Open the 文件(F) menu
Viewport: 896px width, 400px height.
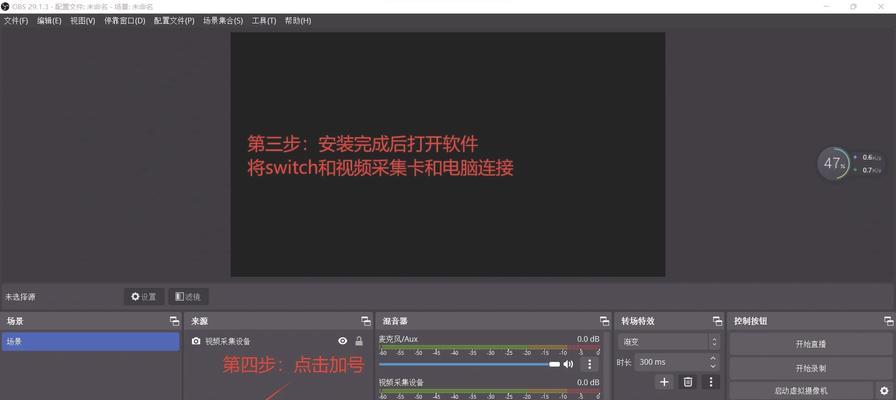(x=16, y=21)
